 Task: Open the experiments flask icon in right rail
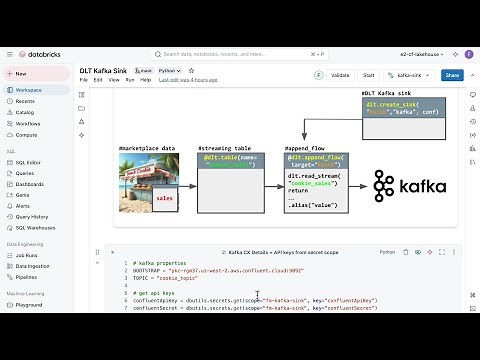click(x=473, y=108)
